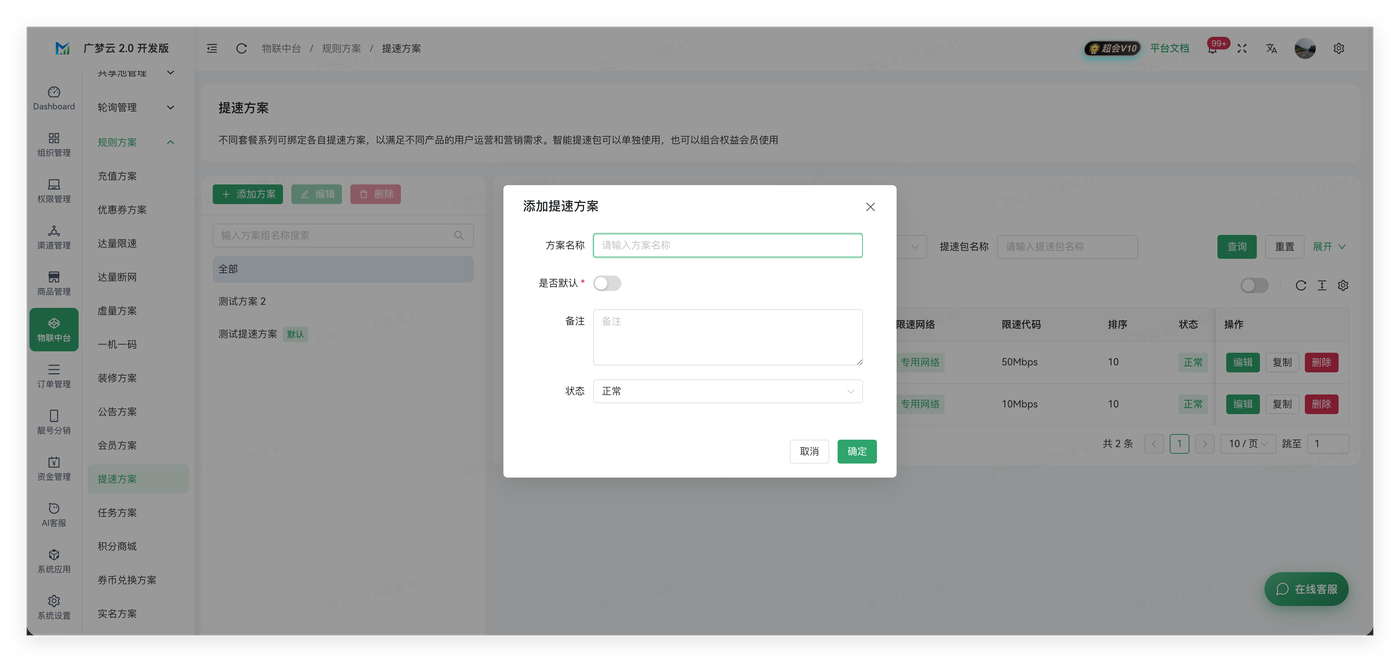Open notifications bell with 99+ badge
This screenshot has width=1400, height=662.
click(1212, 48)
